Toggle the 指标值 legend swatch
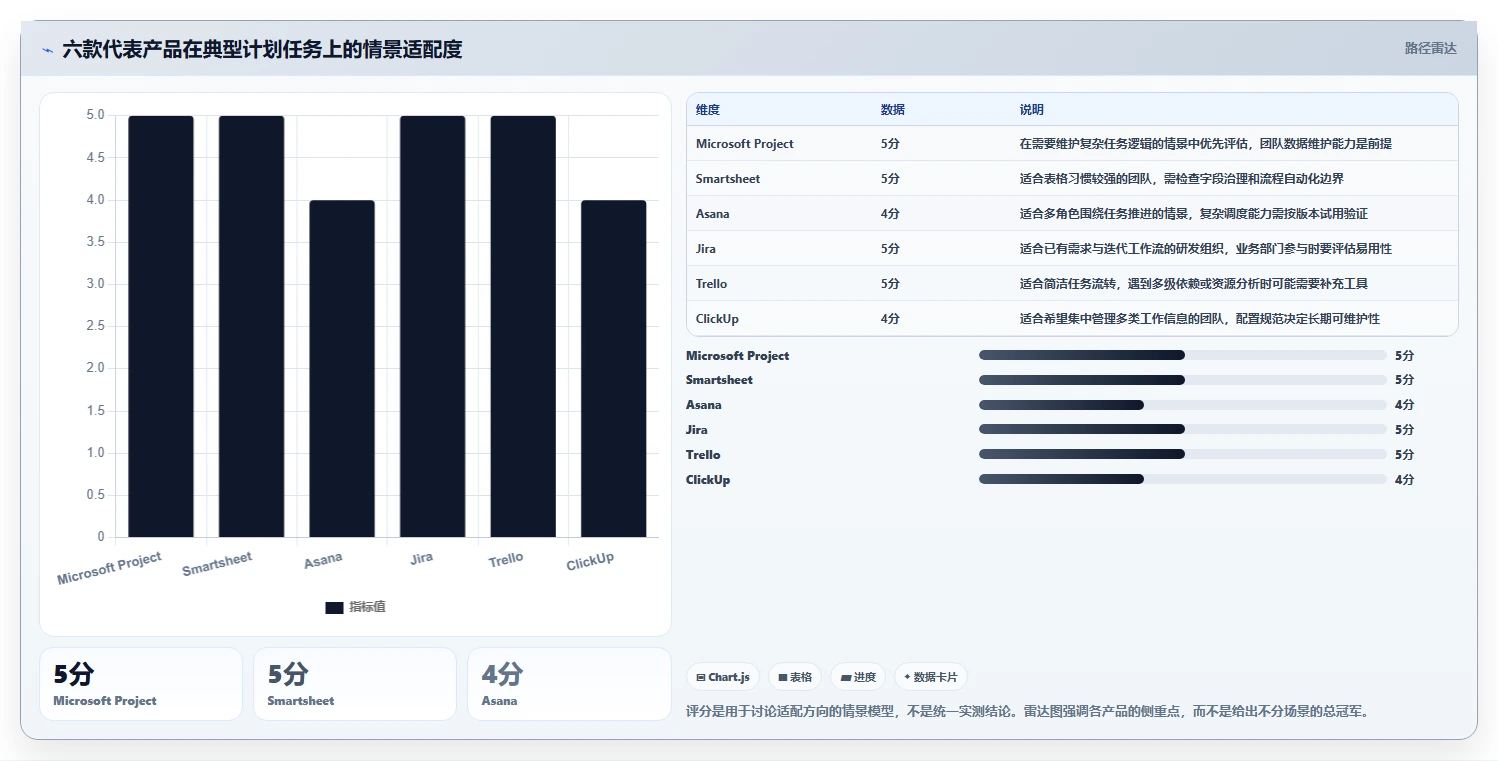This screenshot has width=1498, height=761. pos(334,608)
